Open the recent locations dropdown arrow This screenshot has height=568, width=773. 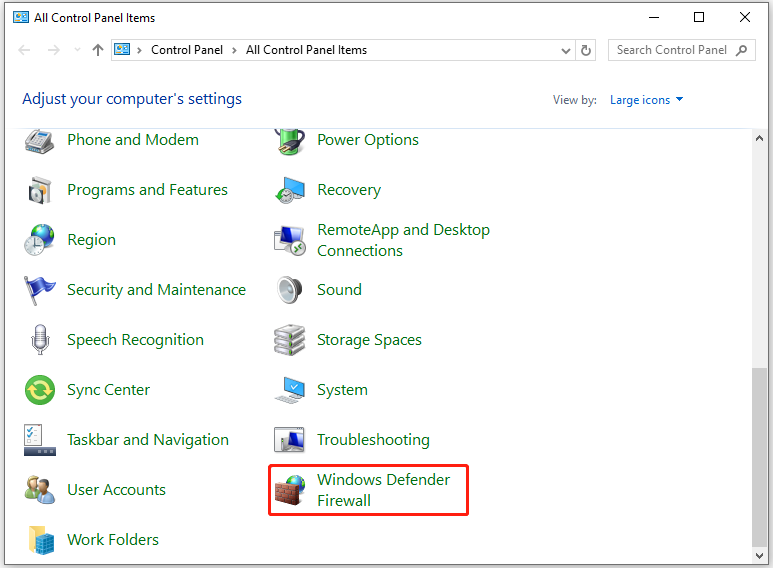(x=77, y=49)
